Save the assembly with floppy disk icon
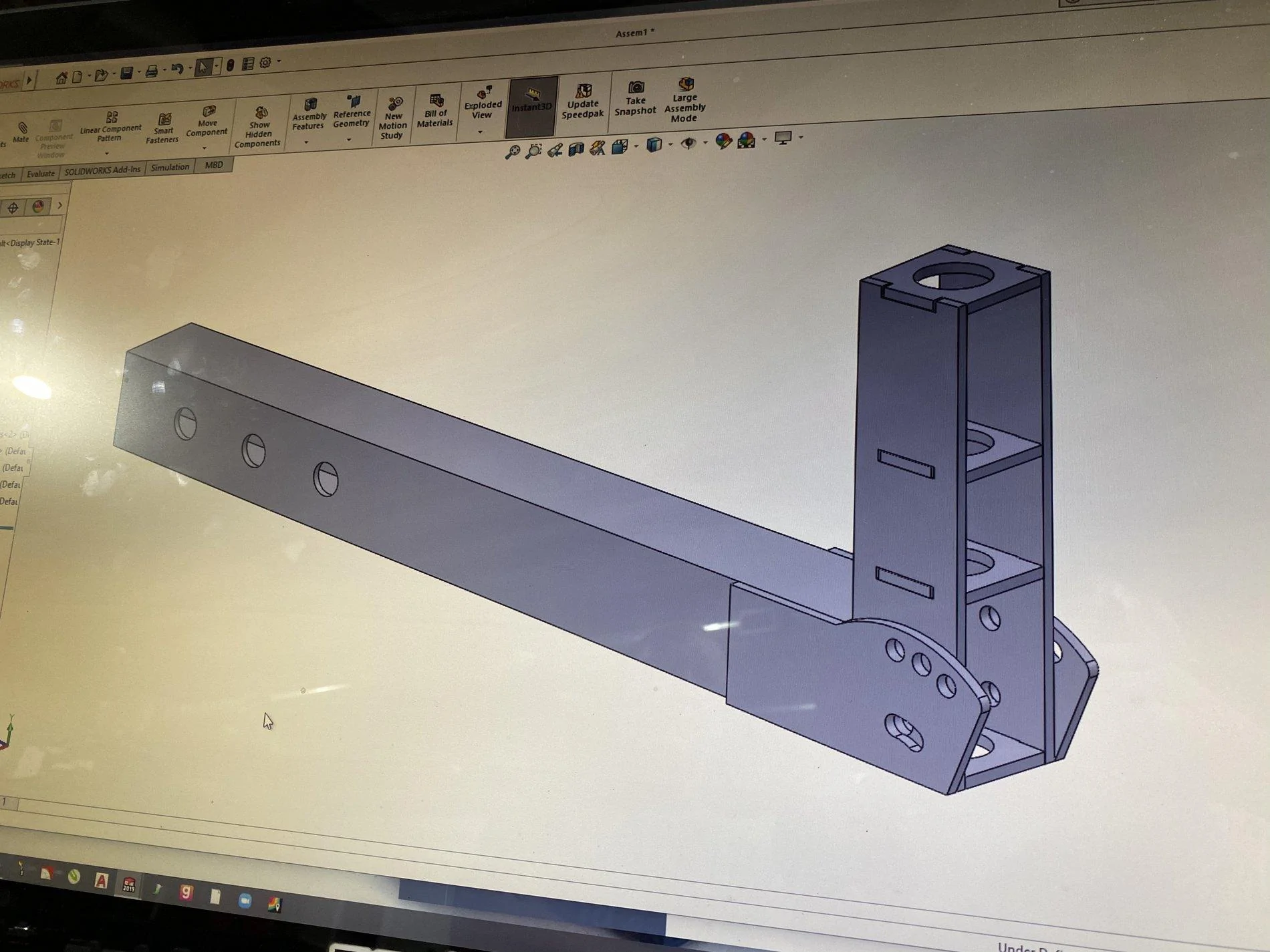Viewport: 1270px width, 952px height. pos(126,73)
